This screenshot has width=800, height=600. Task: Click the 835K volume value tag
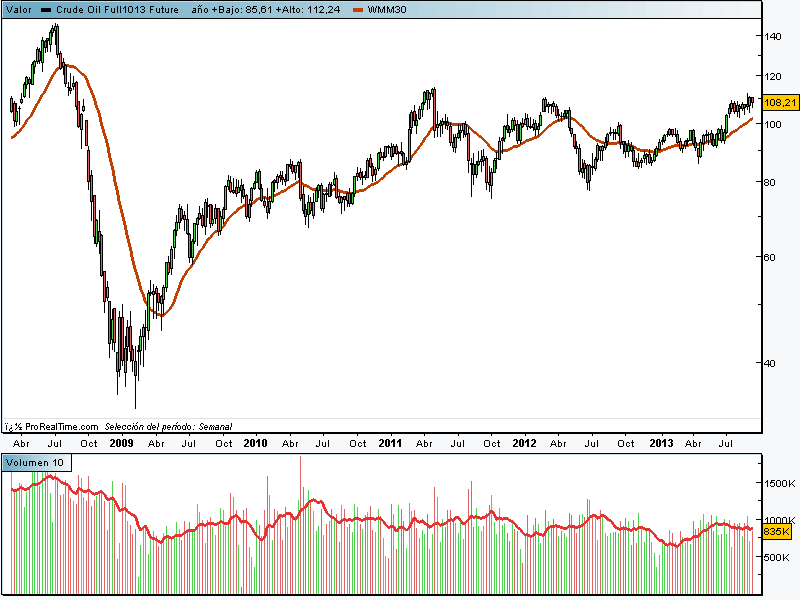pyautogui.click(x=777, y=532)
